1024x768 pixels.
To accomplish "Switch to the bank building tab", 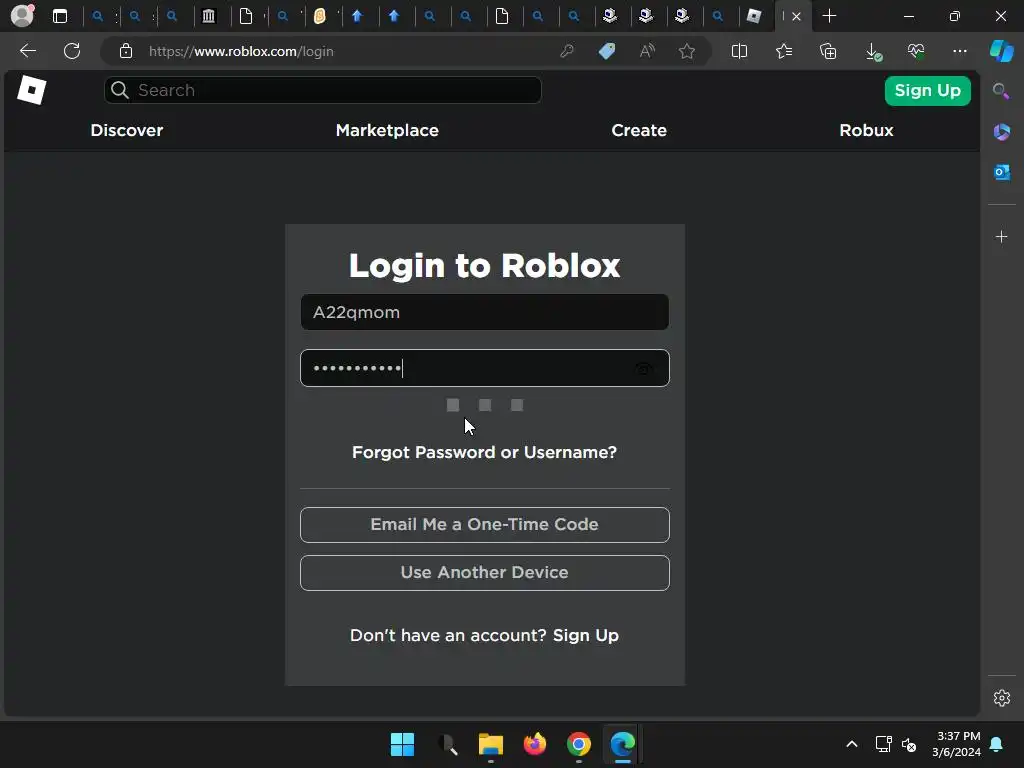I will coord(209,16).
